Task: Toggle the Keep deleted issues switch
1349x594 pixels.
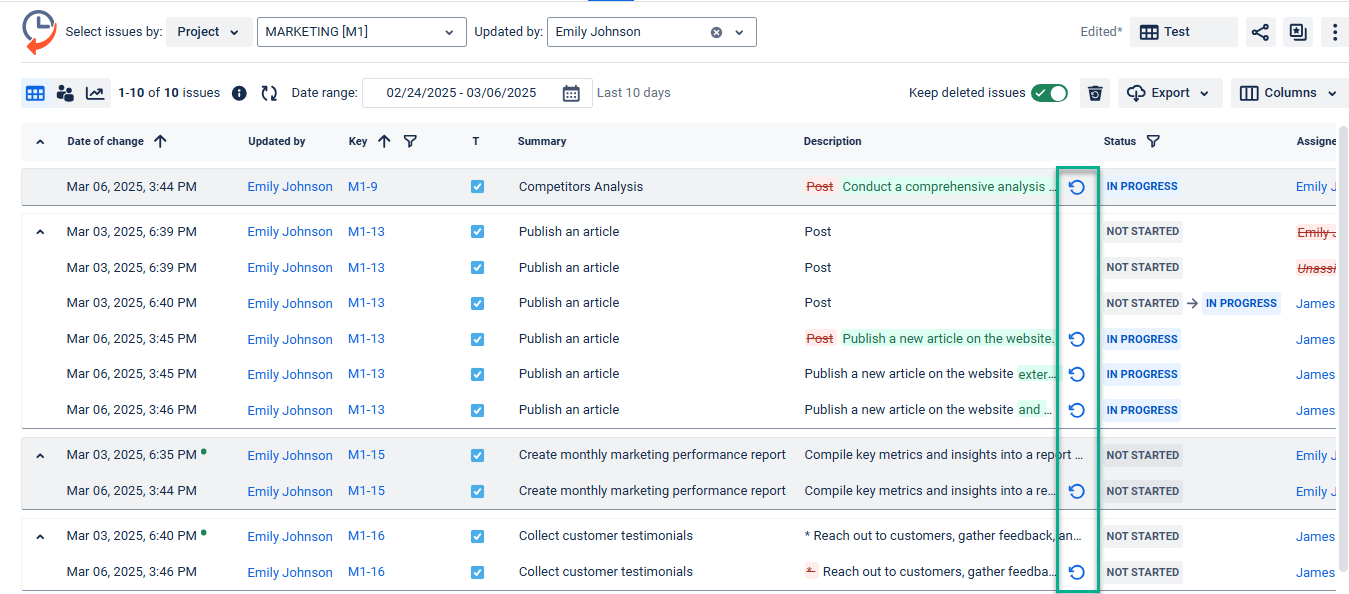Action: (x=1050, y=93)
